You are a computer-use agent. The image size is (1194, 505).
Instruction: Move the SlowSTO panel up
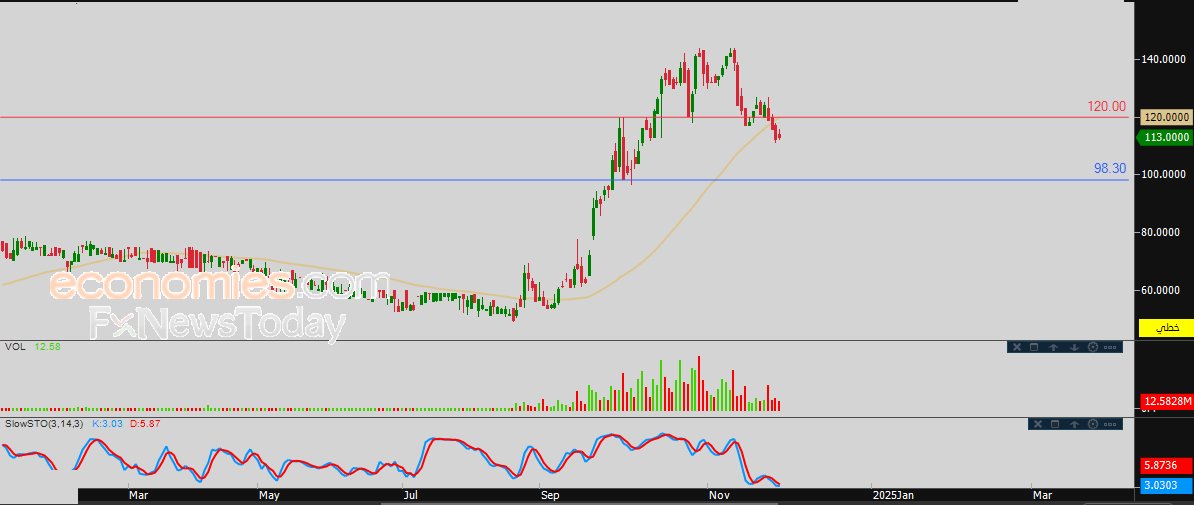(1074, 424)
